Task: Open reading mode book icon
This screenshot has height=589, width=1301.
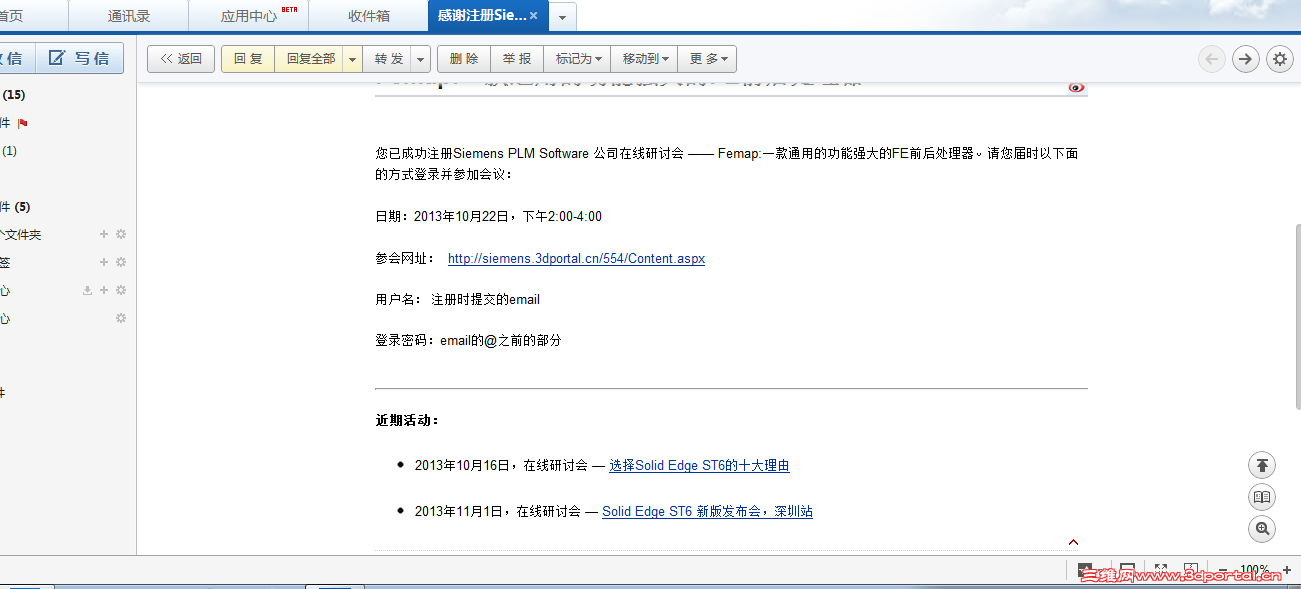Action: [1262, 497]
